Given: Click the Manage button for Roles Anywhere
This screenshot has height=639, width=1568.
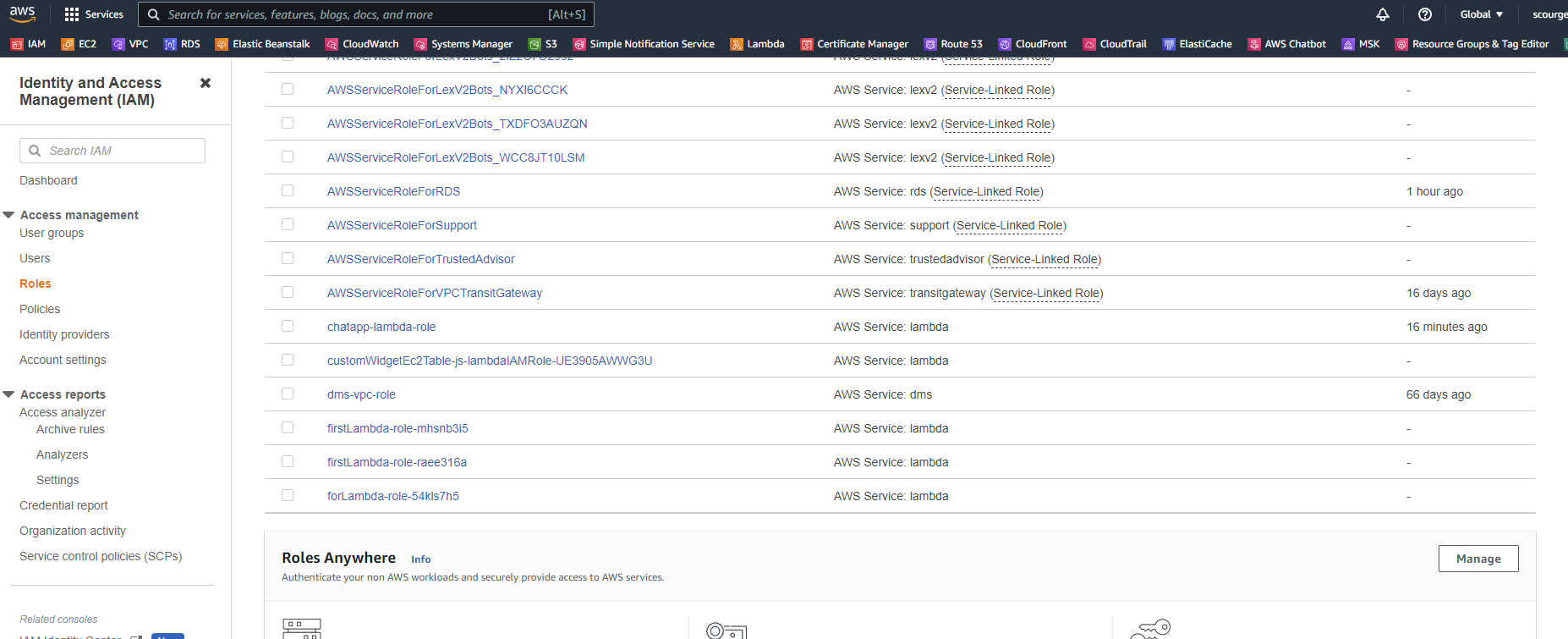Looking at the screenshot, I should point(1478,559).
